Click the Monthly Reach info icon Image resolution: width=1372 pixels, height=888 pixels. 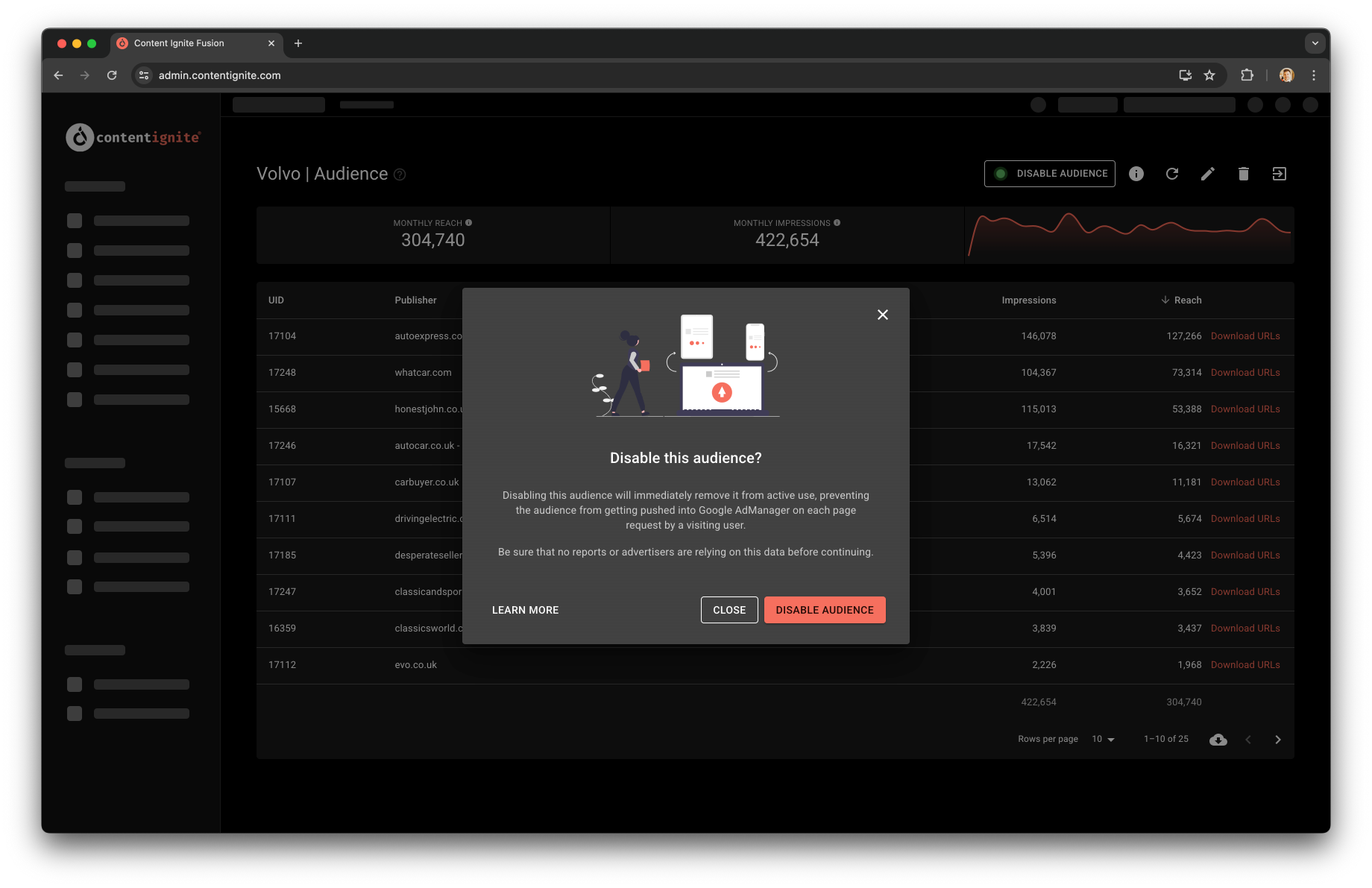pyautogui.click(x=469, y=223)
